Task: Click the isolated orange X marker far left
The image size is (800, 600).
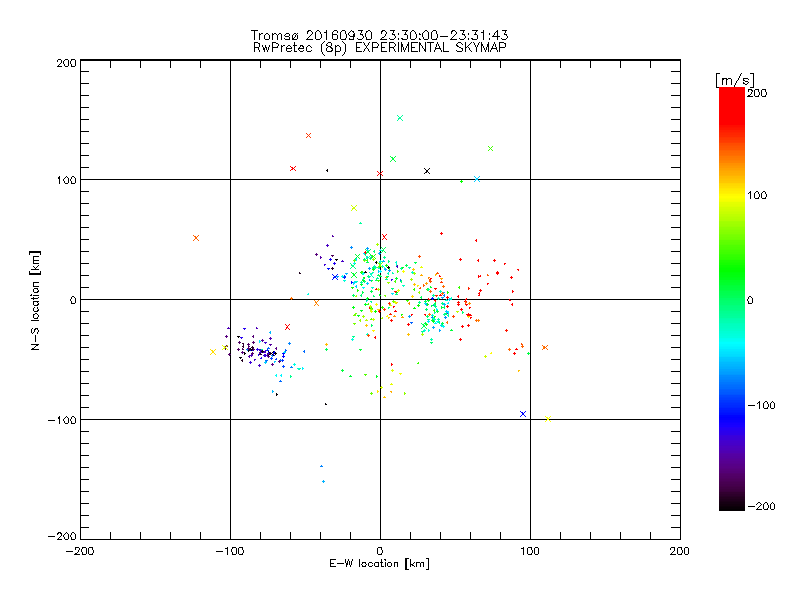Action: 196,238
